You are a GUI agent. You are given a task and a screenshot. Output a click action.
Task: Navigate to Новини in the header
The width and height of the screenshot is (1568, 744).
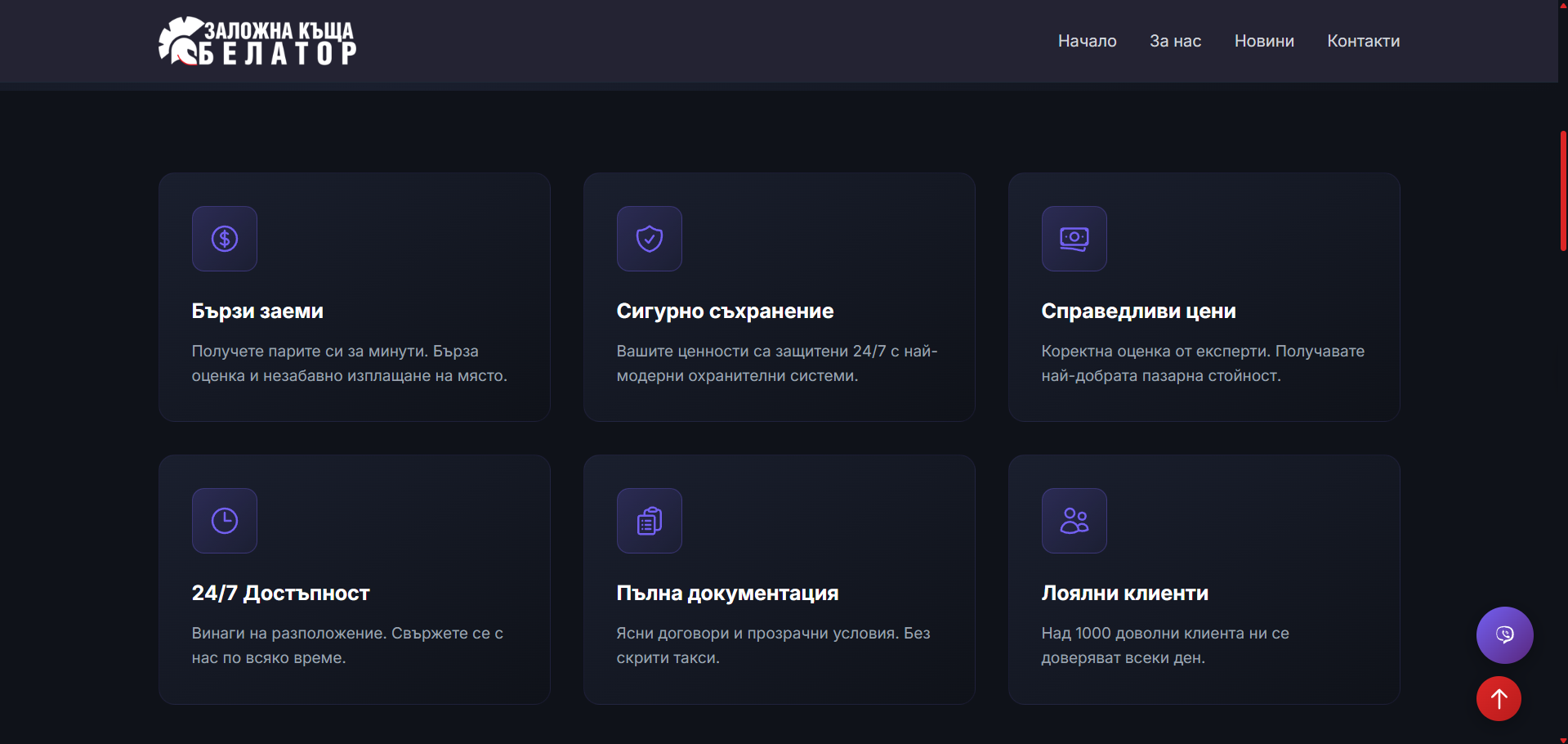click(1264, 41)
